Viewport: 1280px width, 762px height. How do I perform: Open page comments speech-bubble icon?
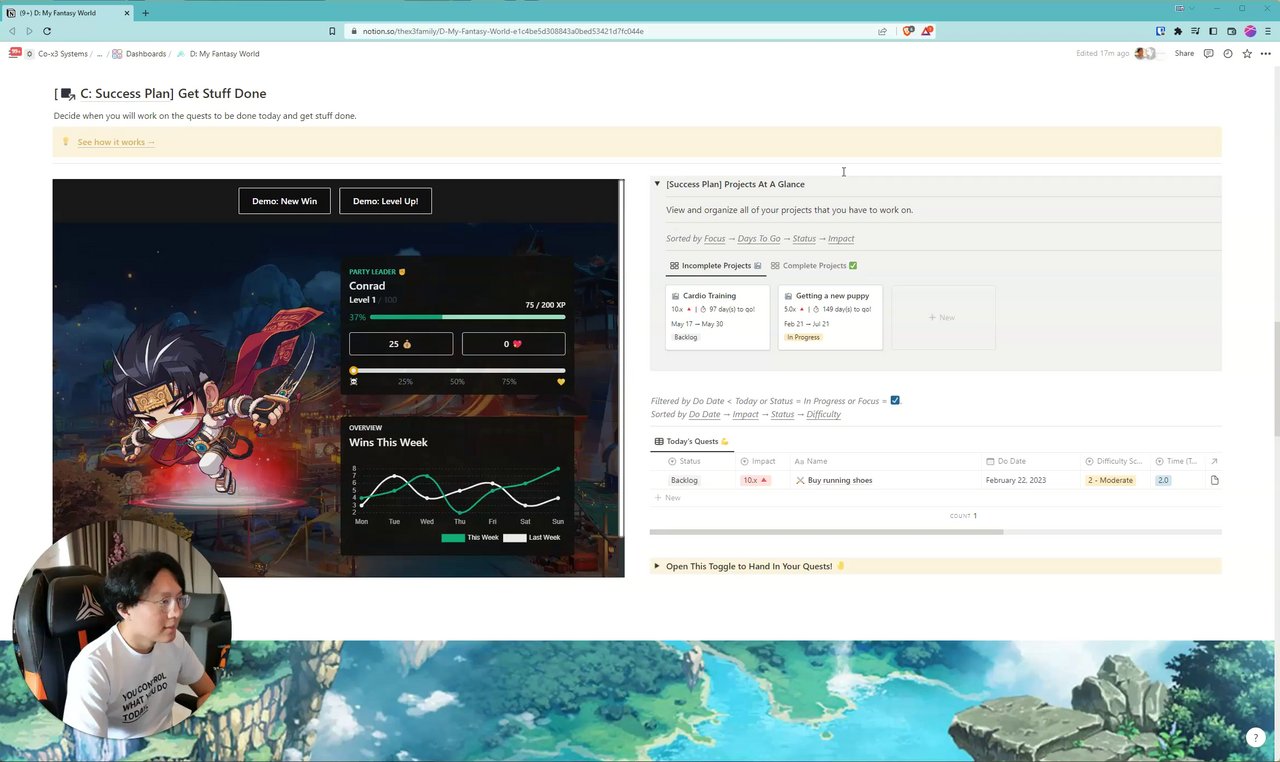tap(1208, 53)
